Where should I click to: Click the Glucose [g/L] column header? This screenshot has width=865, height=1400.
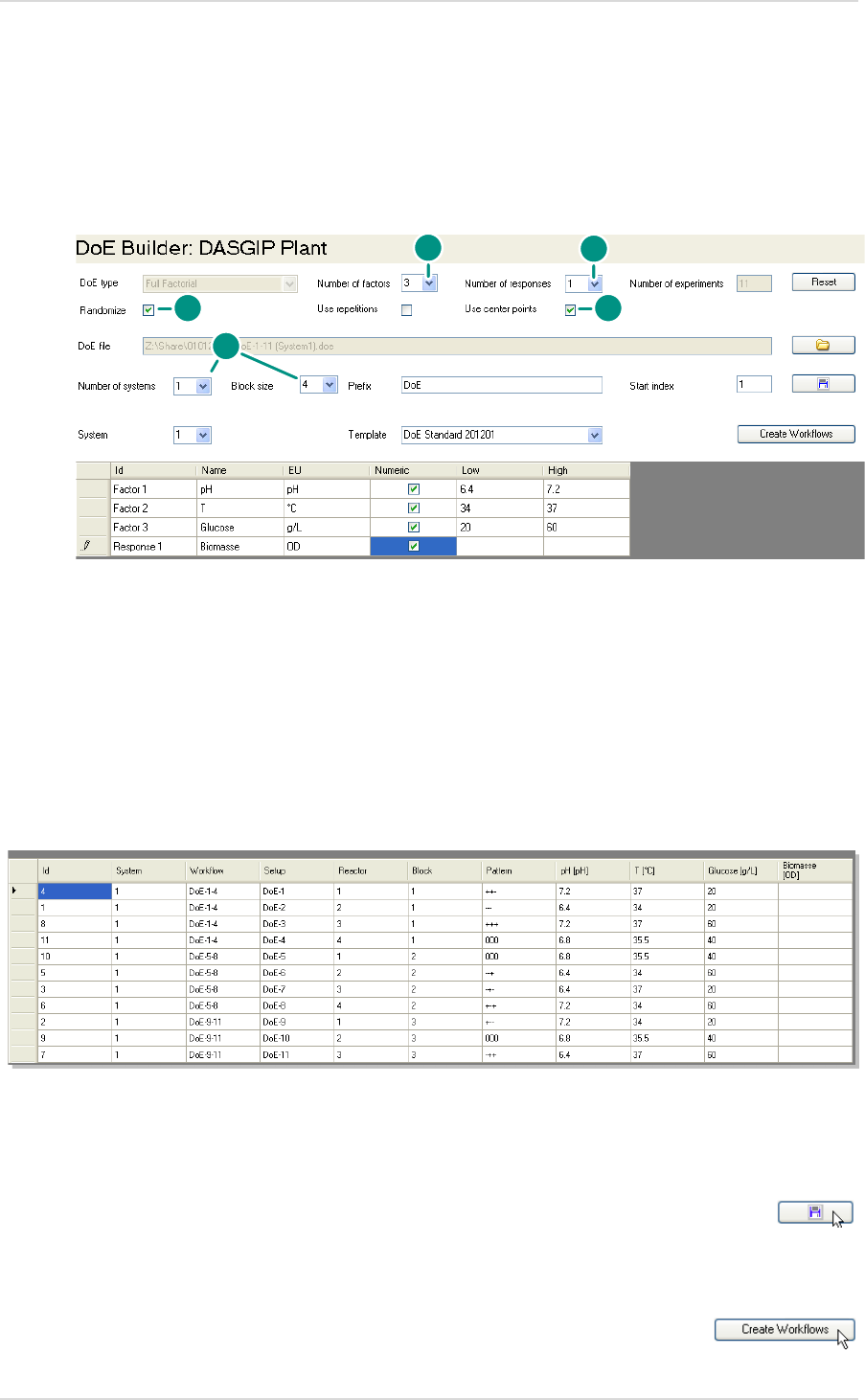click(740, 870)
